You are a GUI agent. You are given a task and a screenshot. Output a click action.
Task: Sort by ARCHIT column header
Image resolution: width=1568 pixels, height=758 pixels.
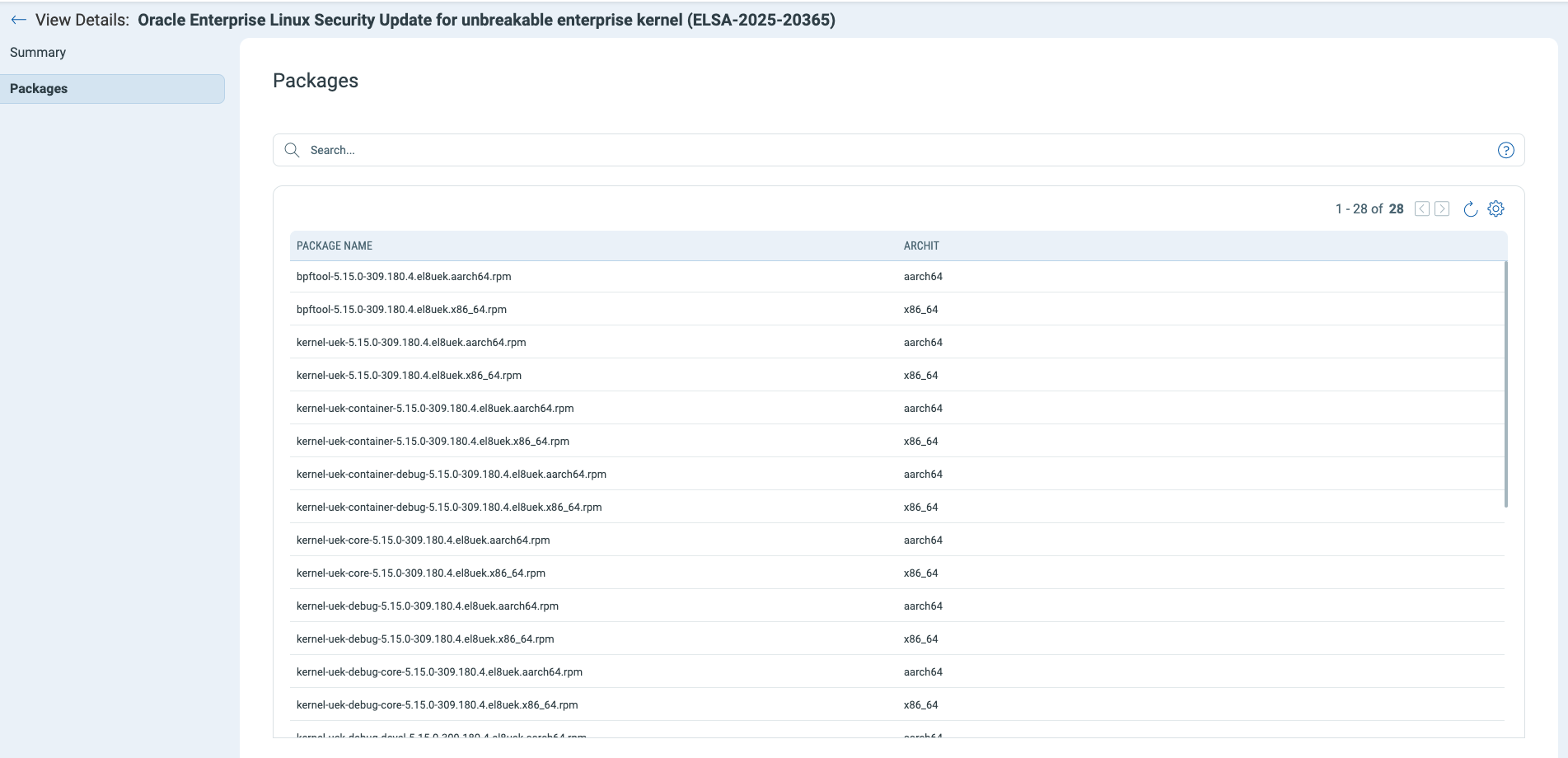click(921, 246)
